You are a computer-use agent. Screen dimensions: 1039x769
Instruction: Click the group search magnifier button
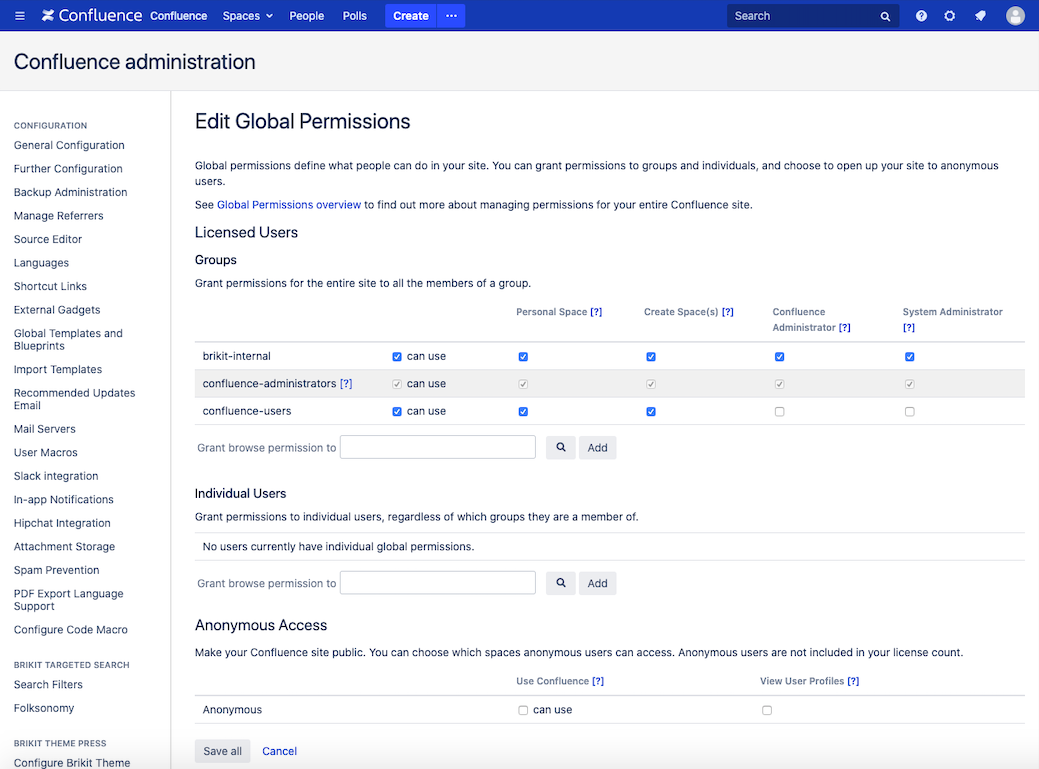point(561,448)
